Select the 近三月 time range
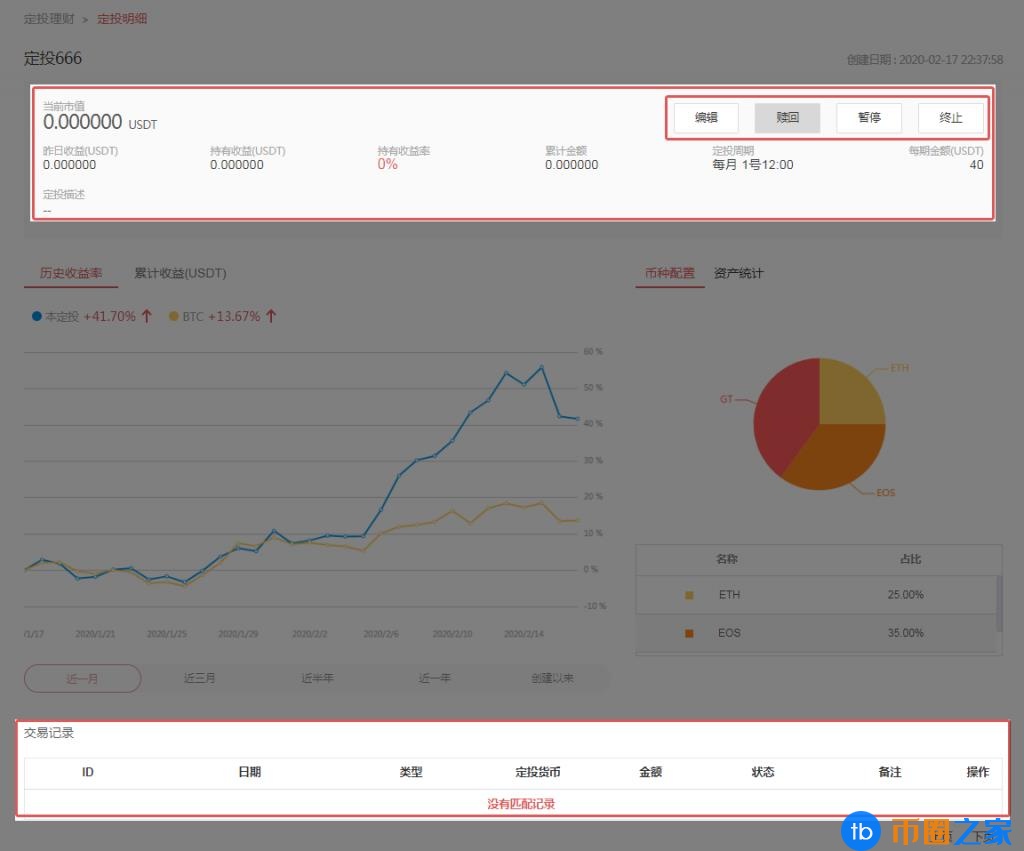Image resolution: width=1024 pixels, height=851 pixels. [200, 678]
